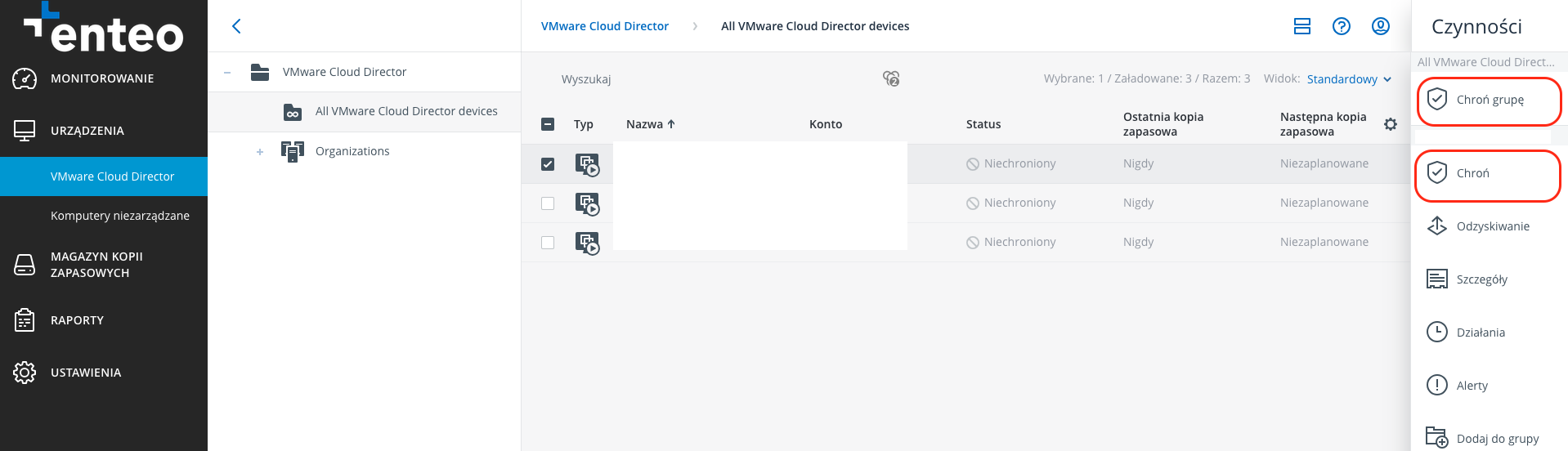The width and height of the screenshot is (1568, 451).
Task: Click the Typ column header
Action: tap(584, 124)
